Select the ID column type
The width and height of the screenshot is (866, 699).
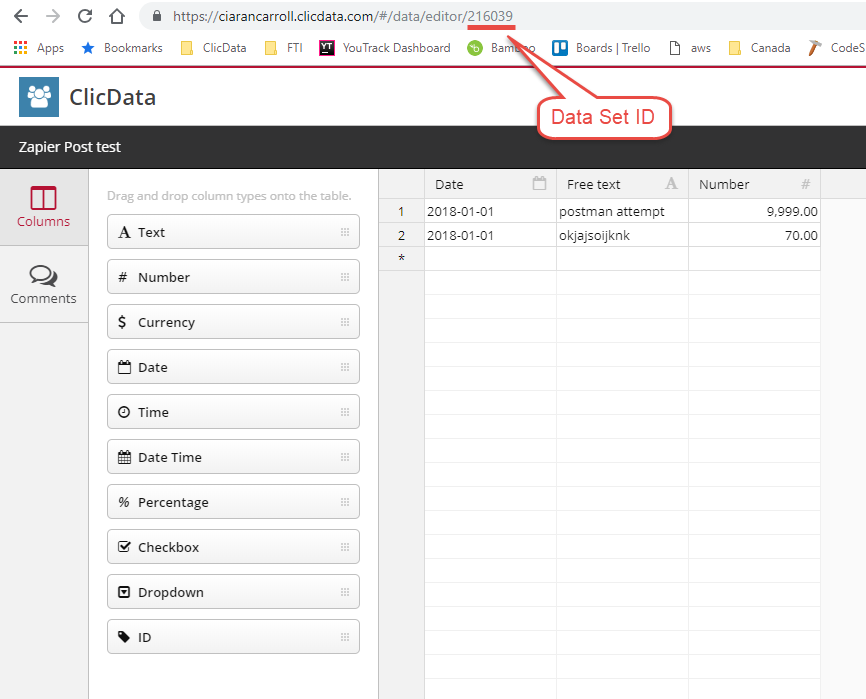tap(232, 637)
